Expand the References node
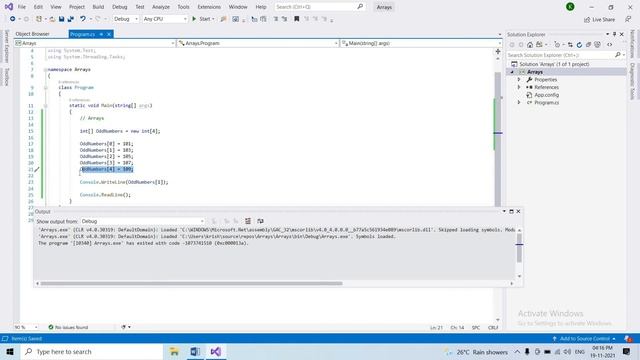This screenshot has width=640, height=360. point(519,87)
